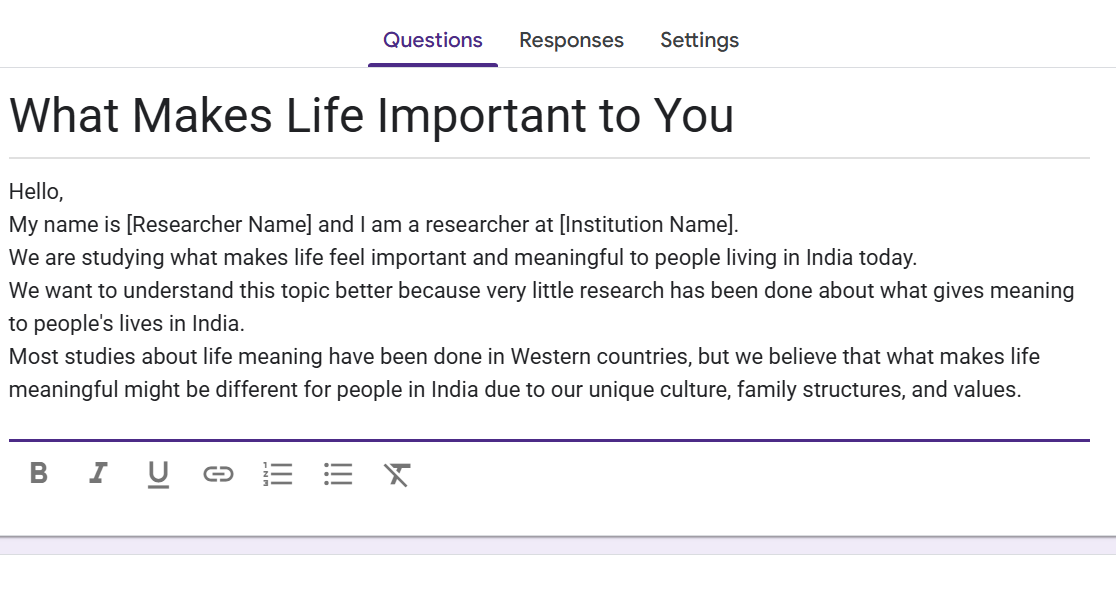
Task: Insert a link with the chain icon
Action: [218, 473]
